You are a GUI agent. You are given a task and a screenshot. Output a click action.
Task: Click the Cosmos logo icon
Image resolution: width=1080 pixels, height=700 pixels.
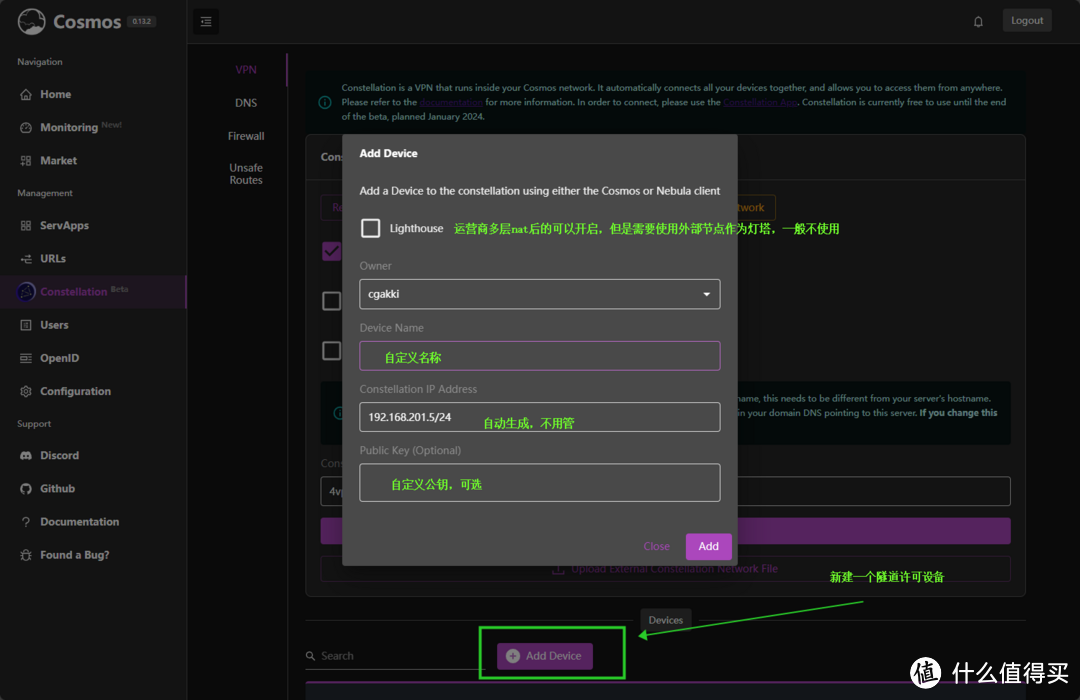coord(32,21)
